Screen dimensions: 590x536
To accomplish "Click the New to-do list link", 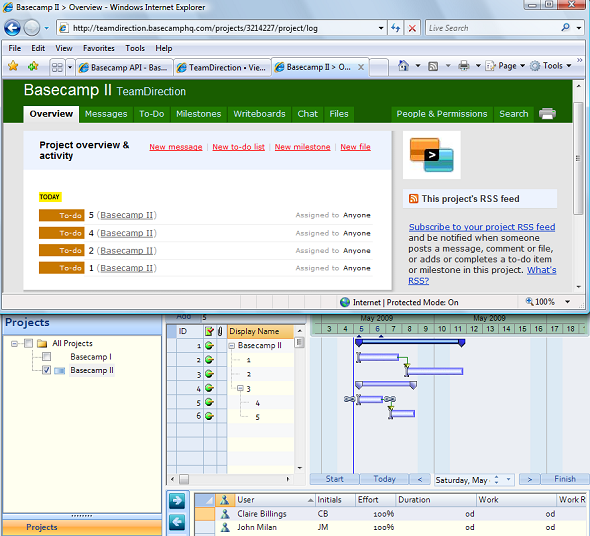I will [239, 147].
